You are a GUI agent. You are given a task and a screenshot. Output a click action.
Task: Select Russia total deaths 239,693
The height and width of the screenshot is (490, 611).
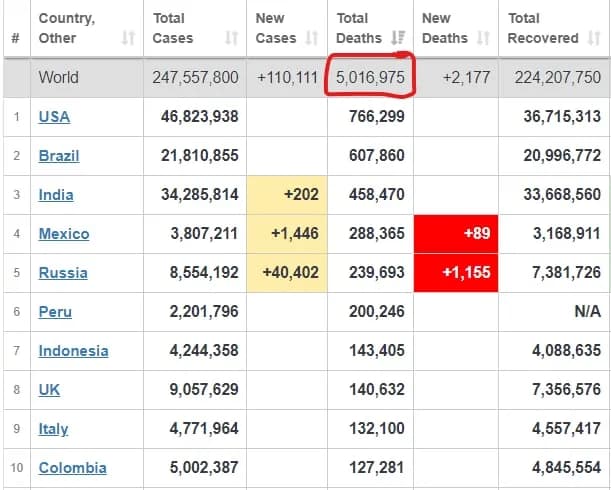tap(377, 272)
